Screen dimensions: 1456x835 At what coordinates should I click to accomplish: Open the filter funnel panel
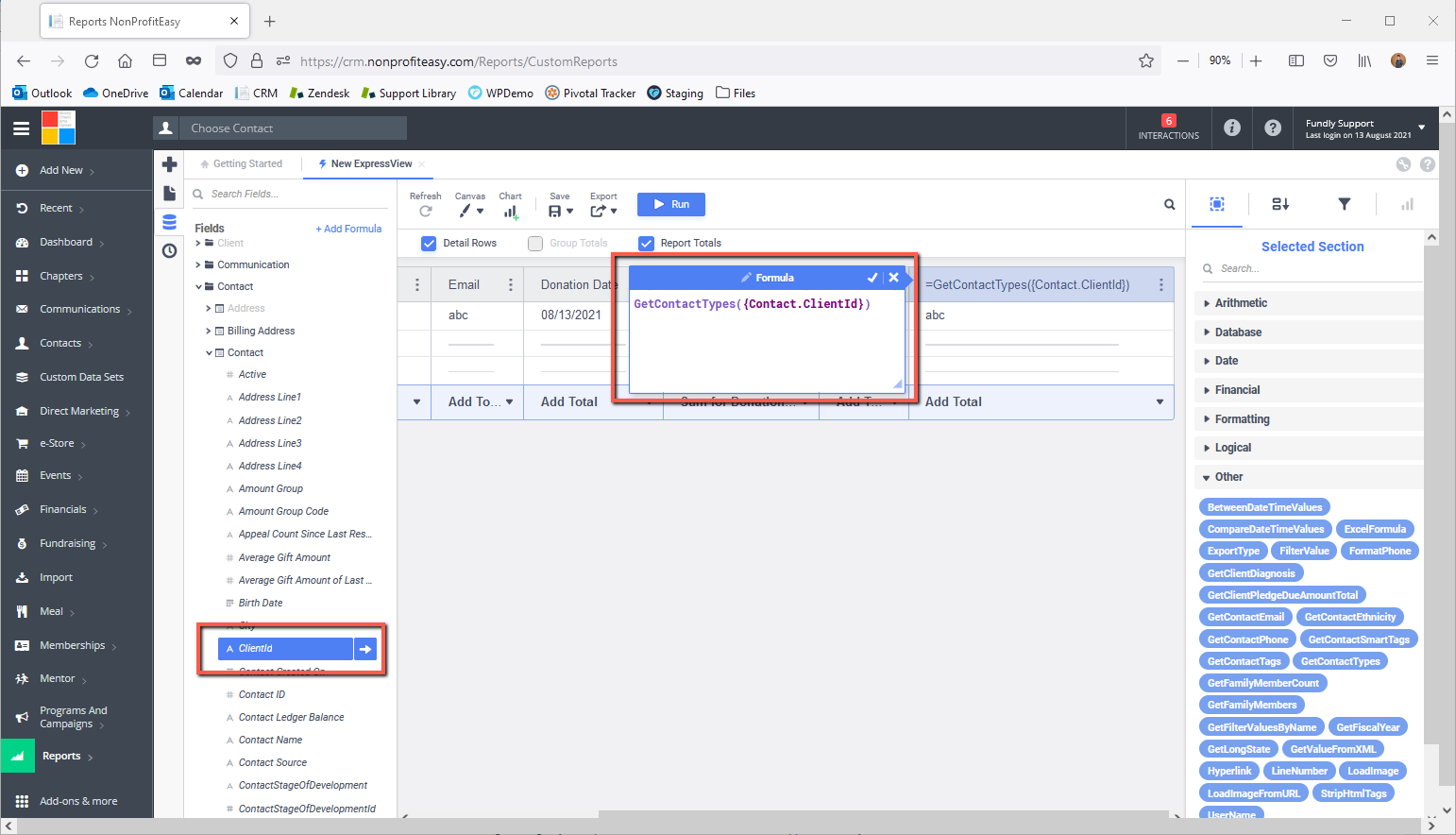tap(1345, 204)
